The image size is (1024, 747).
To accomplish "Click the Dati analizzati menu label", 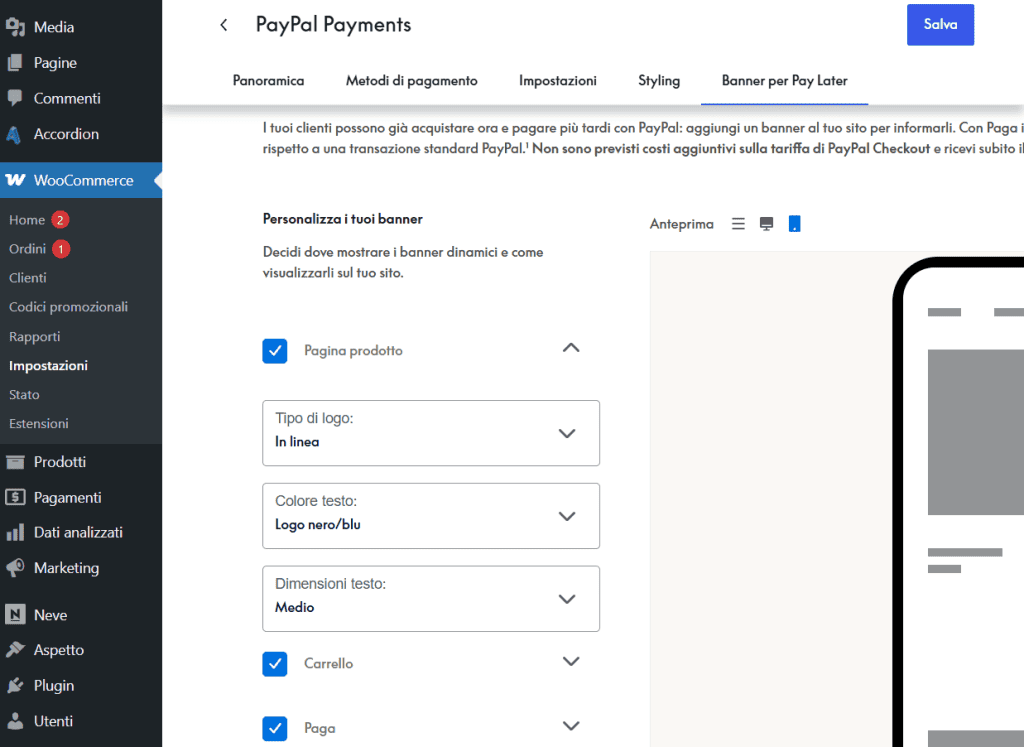I will [x=78, y=532].
